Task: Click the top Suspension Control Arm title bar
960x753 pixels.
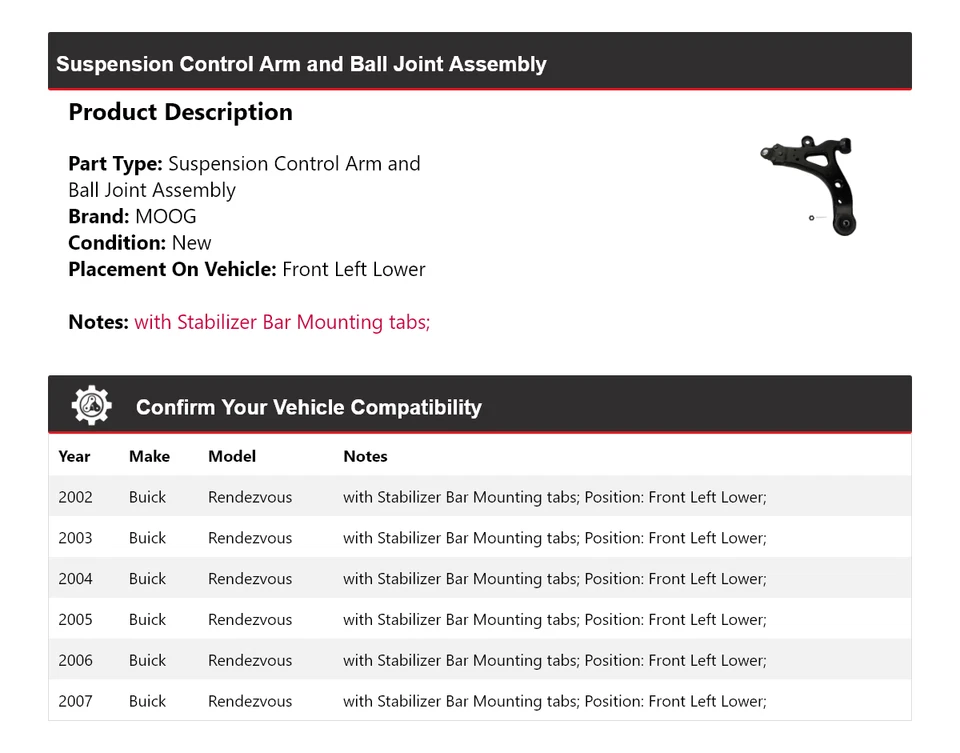Action: click(479, 62)
